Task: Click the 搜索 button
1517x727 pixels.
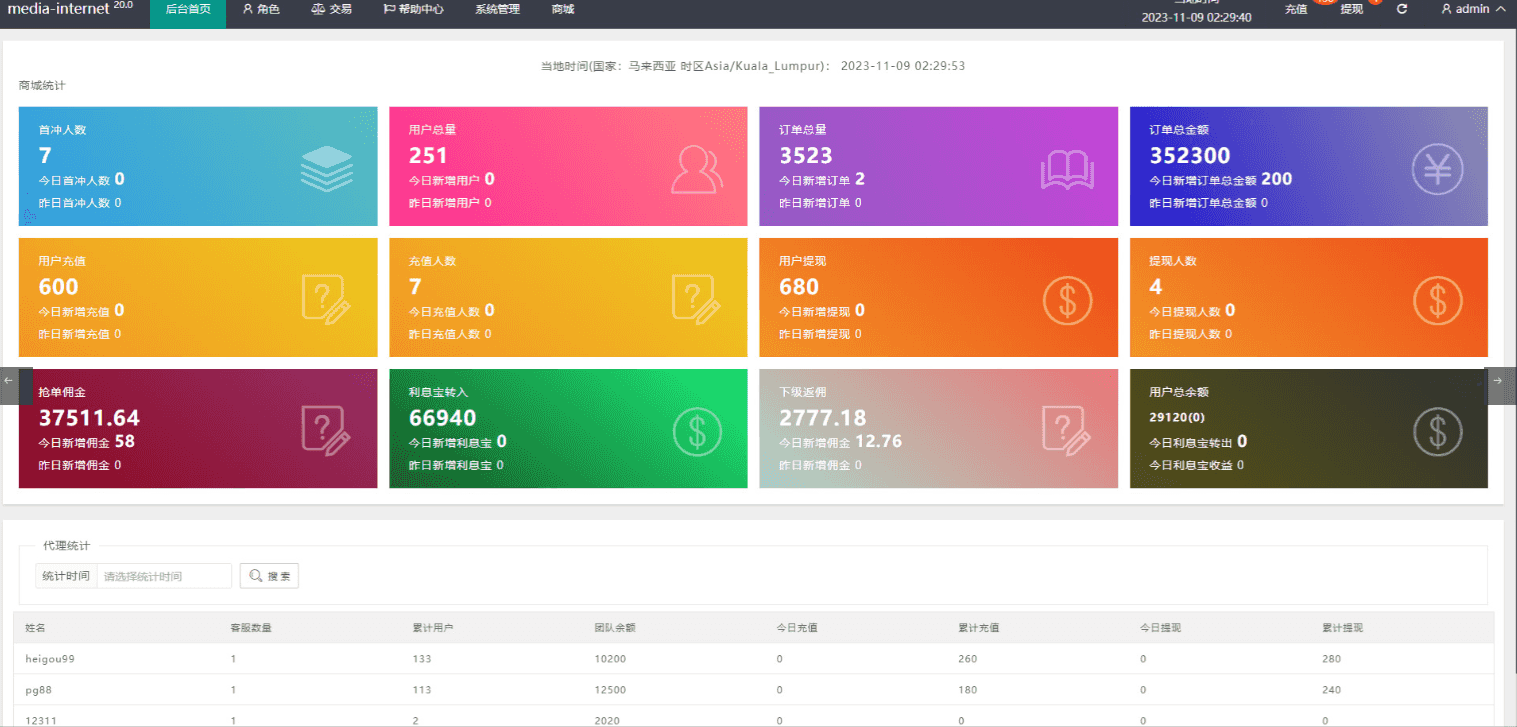Action: (x=269, y=576)
